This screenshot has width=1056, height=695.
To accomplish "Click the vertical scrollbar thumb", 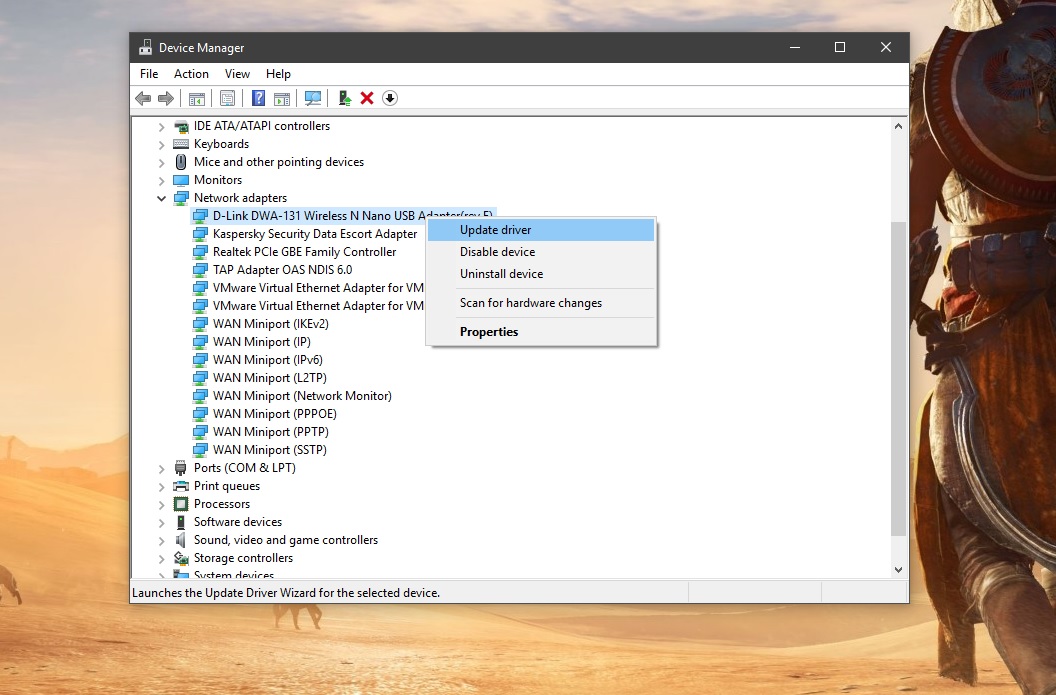I will [x=898, y=378].
